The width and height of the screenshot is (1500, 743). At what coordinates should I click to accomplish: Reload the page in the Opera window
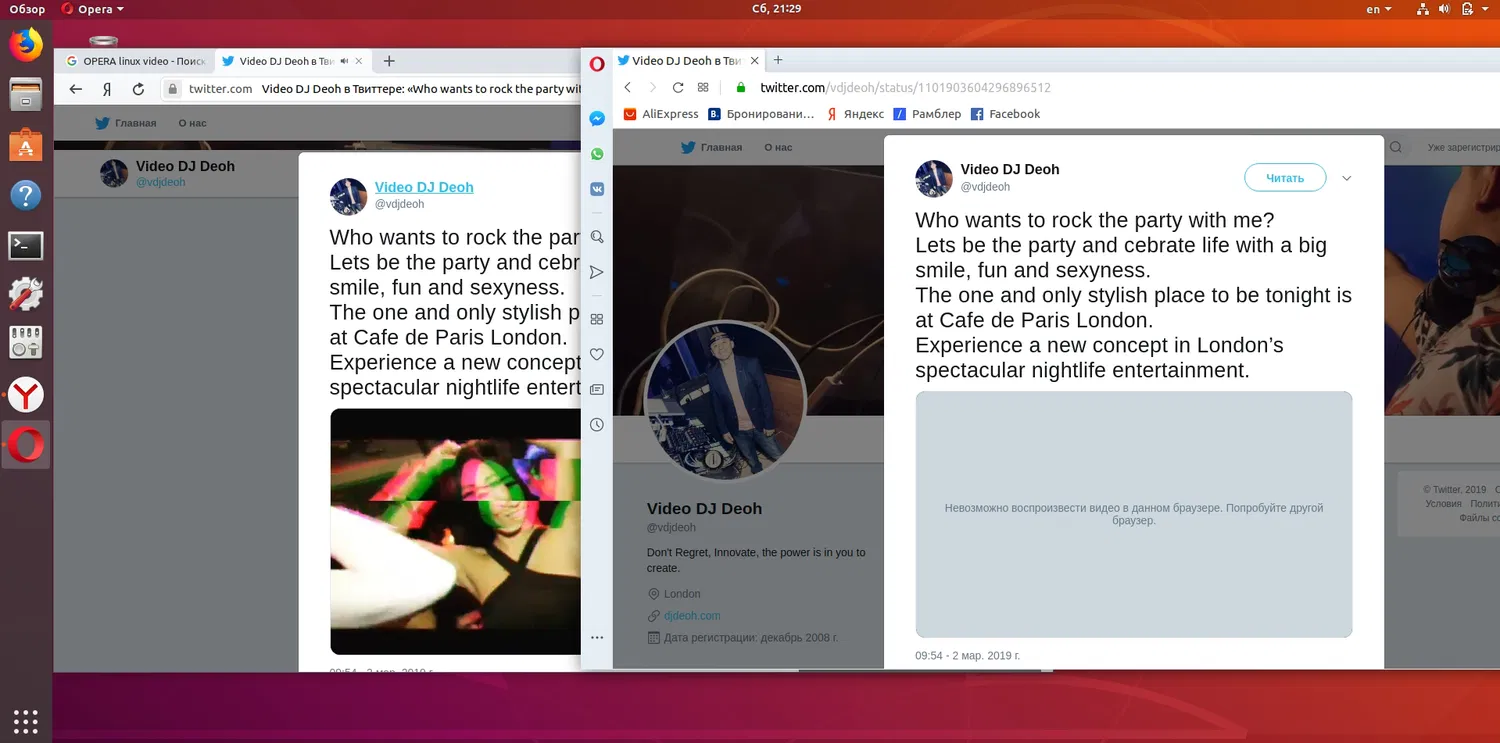(x=678, y=88)
